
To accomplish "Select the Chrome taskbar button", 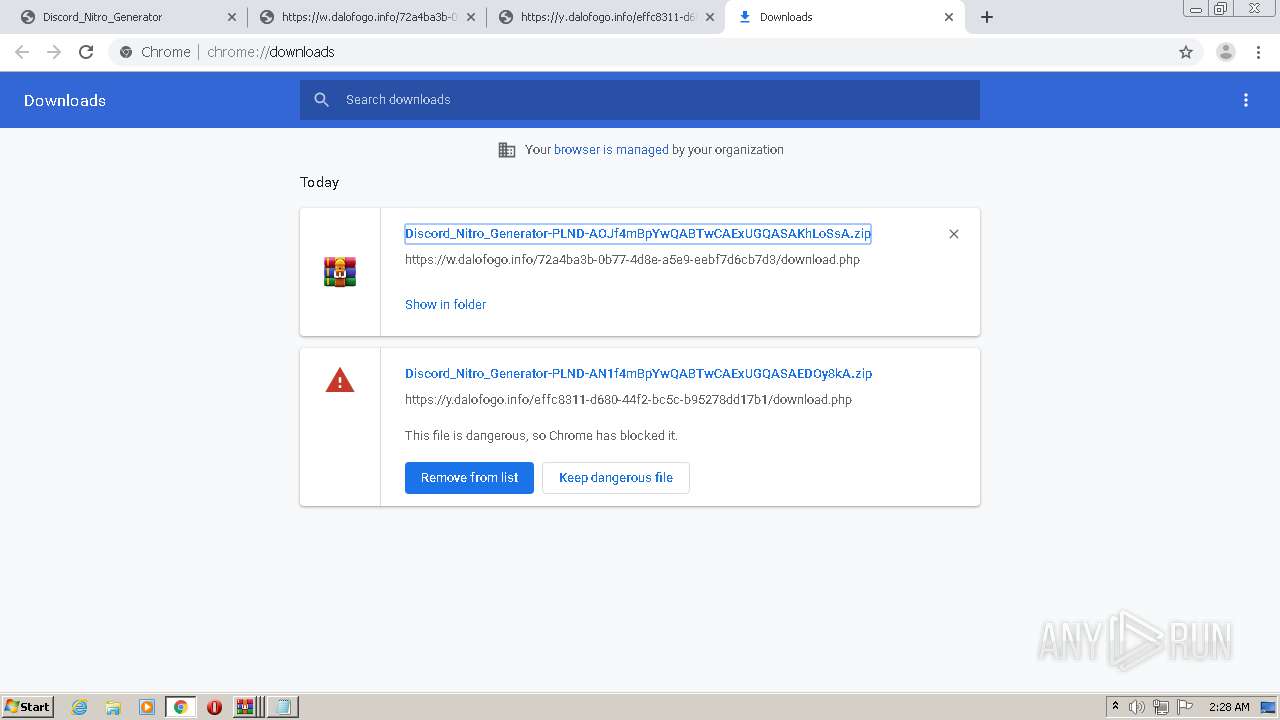I will coord(181,707).
